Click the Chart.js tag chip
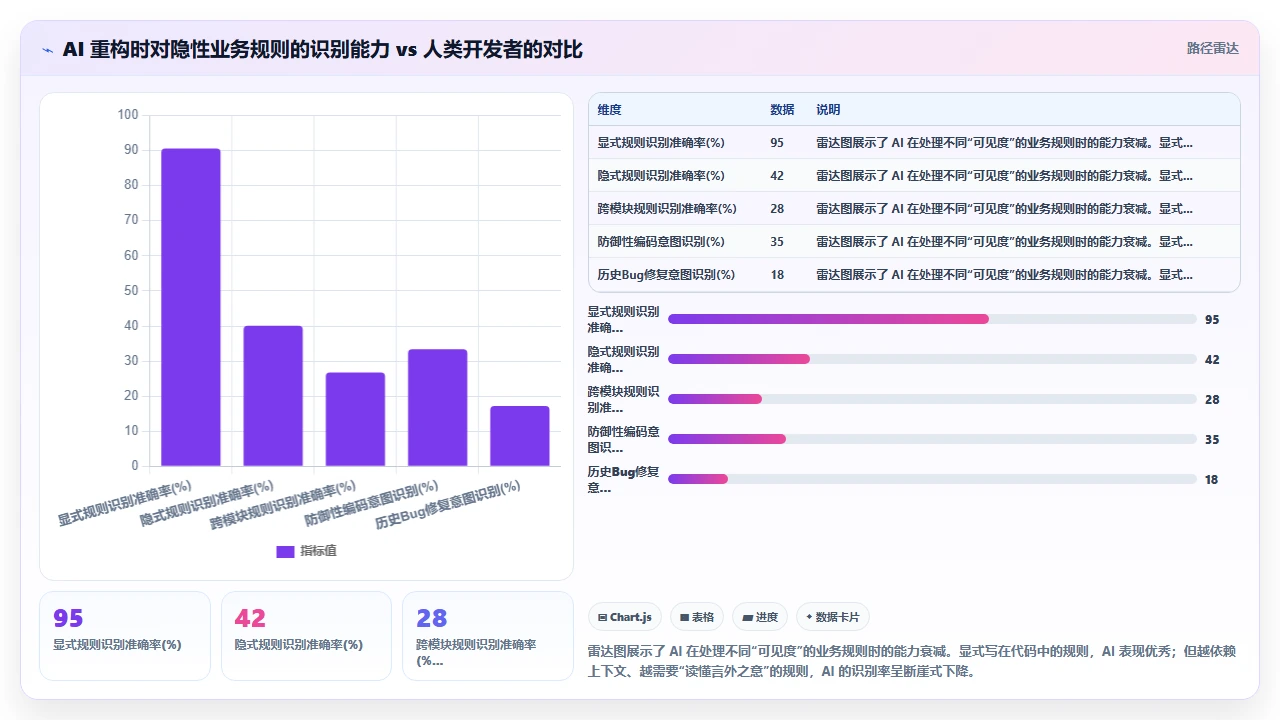The image size is (1280, 720). click(624, 617)
